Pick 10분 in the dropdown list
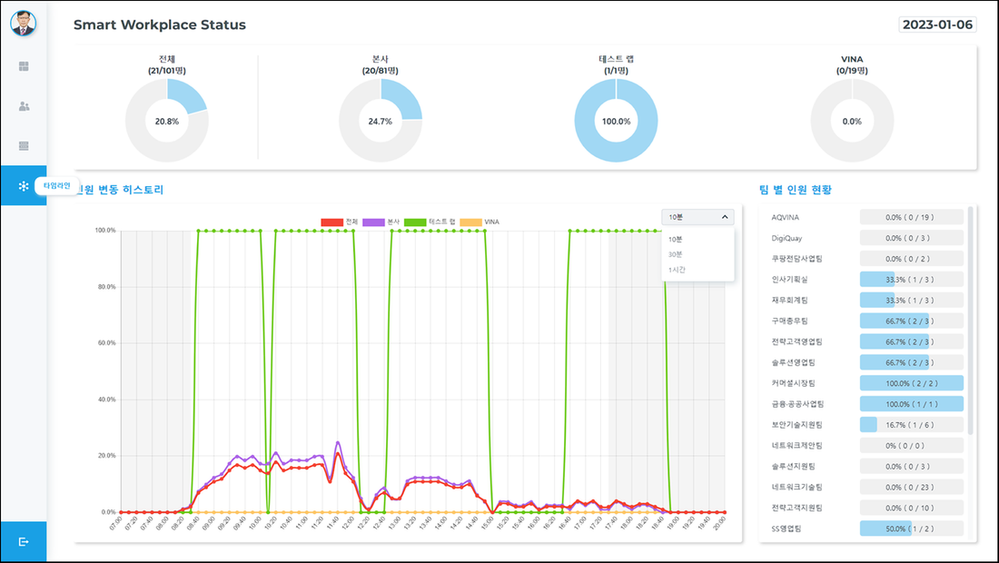This screenshot has width=999, height=563. (x=676, y=240)
